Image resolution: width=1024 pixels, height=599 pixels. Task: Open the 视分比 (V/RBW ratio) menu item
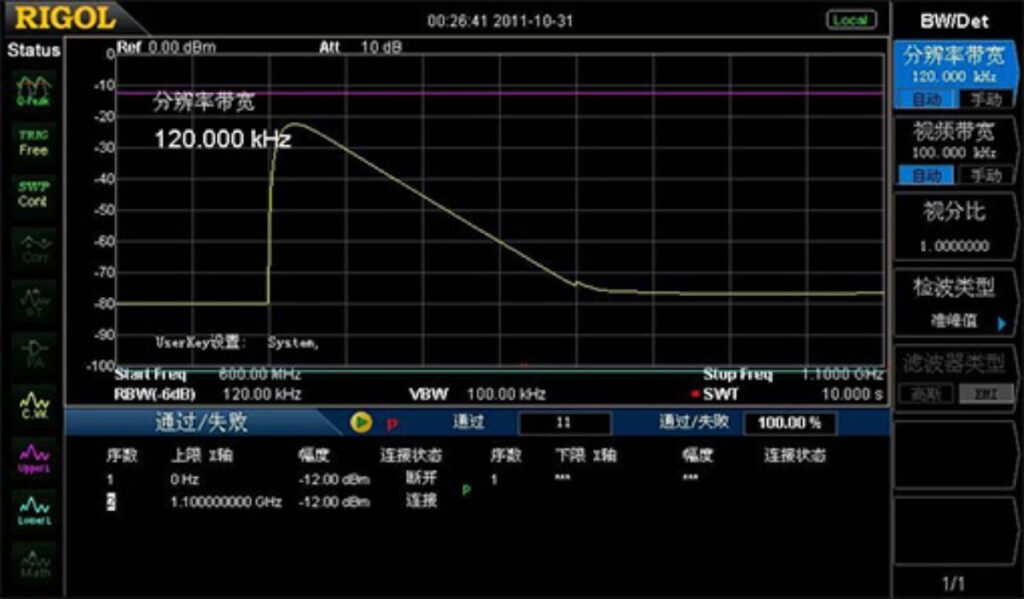click(x=954, y=228)
